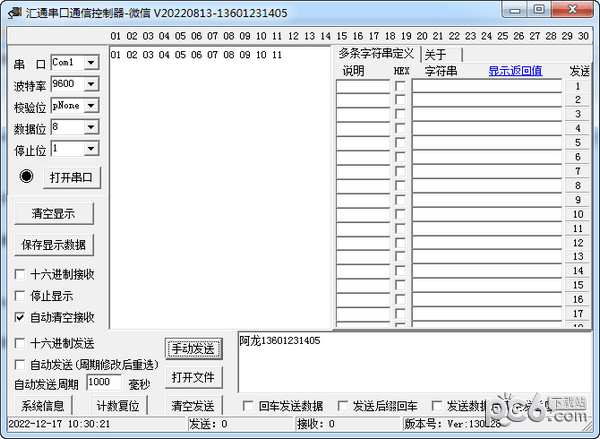Enable 回车发送数据 checkbox
This screenshot has height=439, width=600.
(248, 406)
